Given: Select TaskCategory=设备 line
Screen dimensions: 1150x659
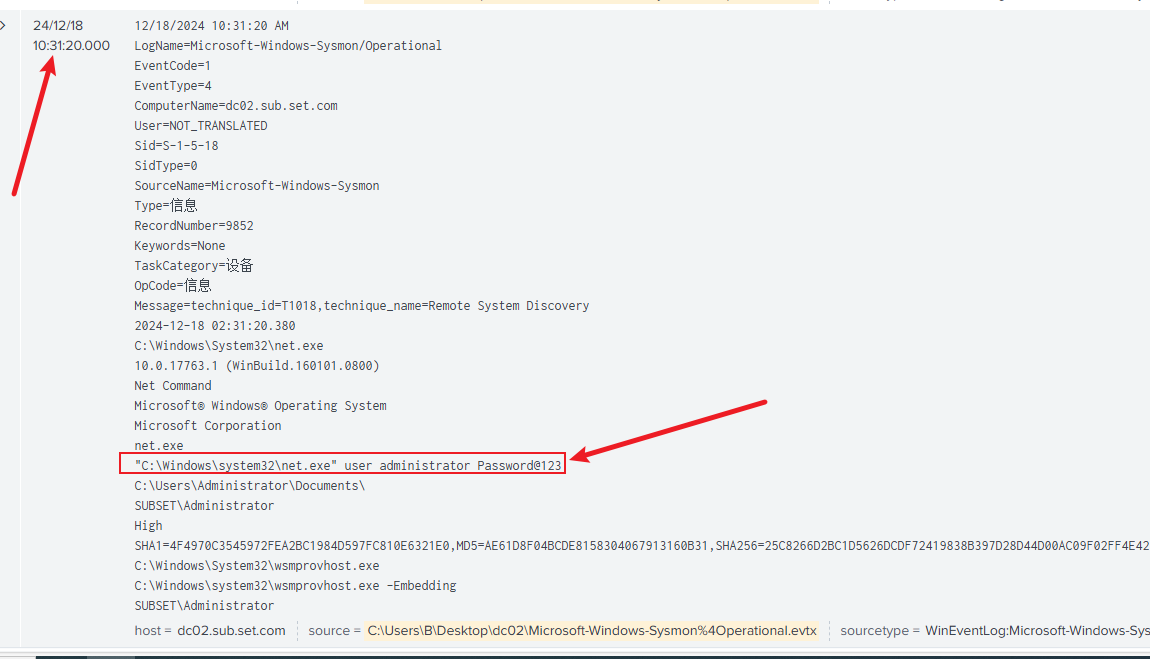Looking at the screenshot, I should pos(194,265).
